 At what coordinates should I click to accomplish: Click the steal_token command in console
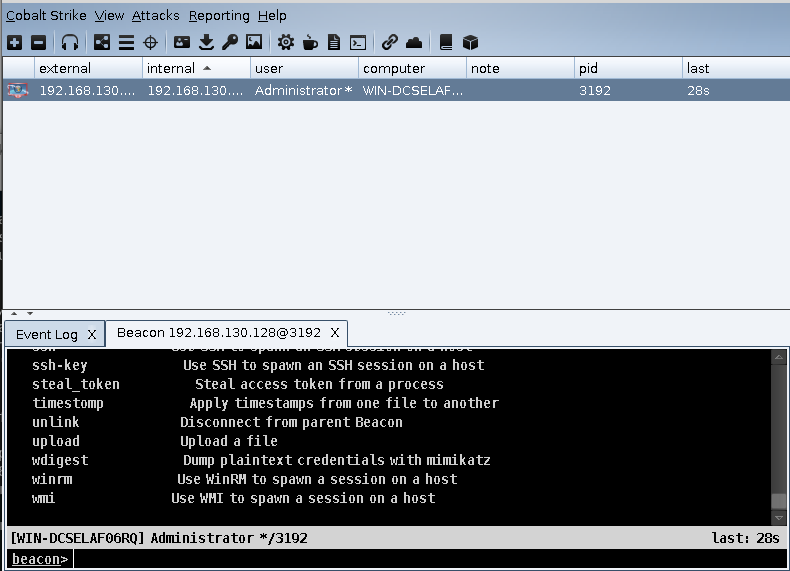(76, 385)
